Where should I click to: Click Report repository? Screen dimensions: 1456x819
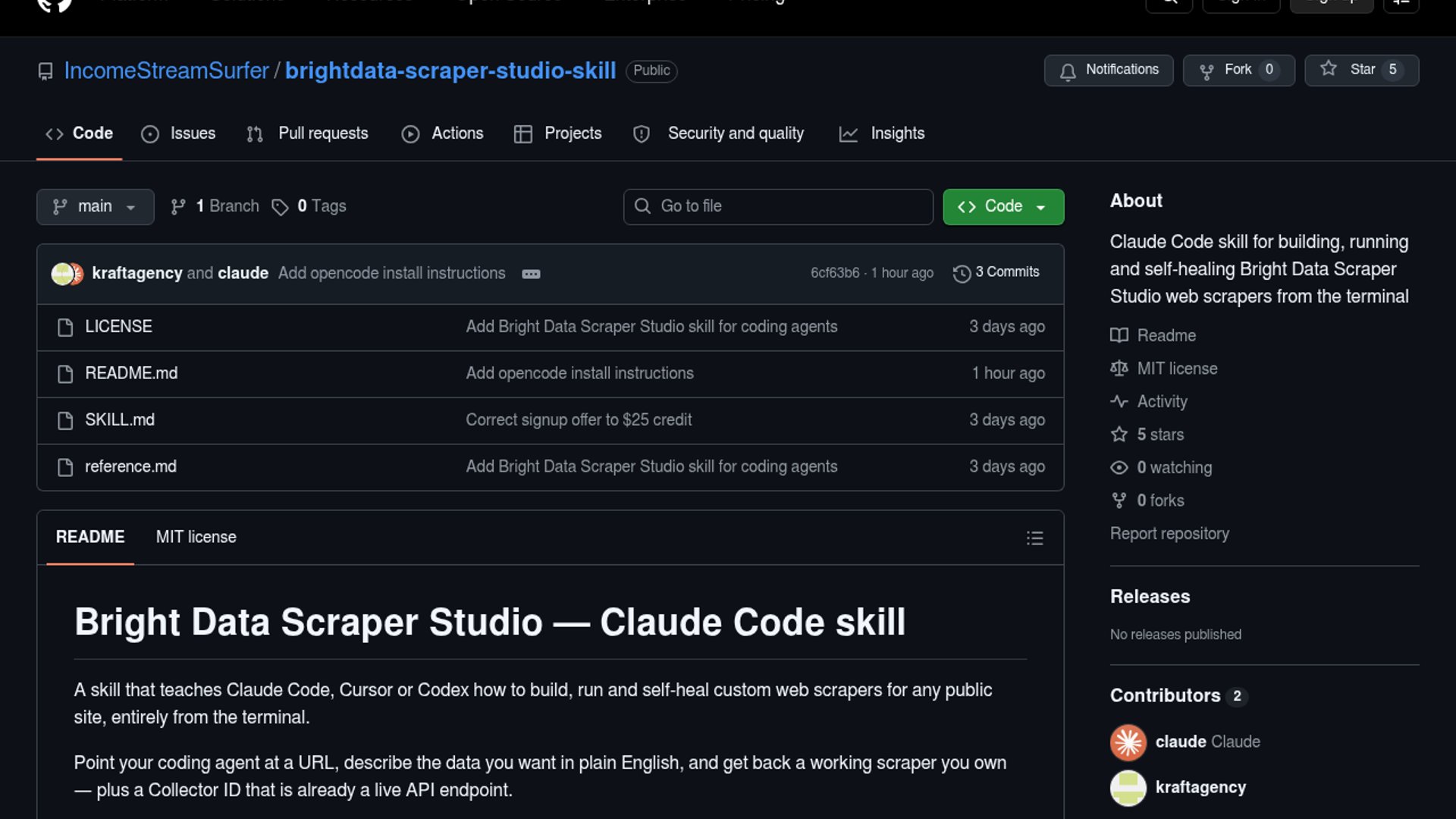tap(1169, 534)
